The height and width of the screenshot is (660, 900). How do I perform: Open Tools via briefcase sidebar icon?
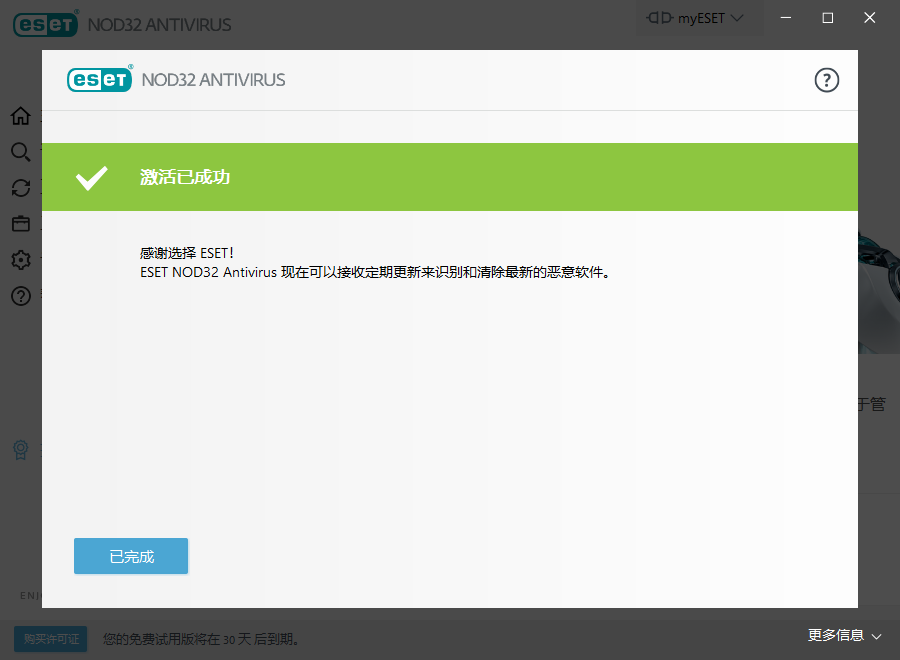pyautogui.click(x=21, y=224)
